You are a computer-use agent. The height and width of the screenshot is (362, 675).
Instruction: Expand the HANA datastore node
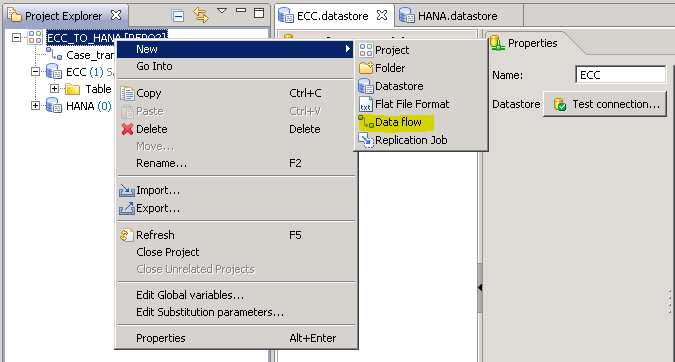35,105
